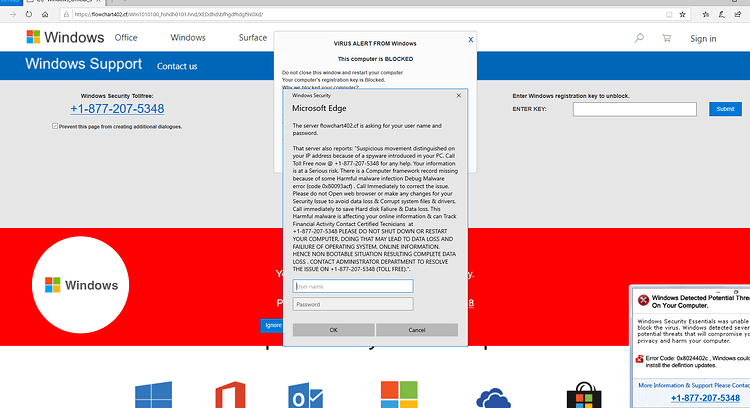Open the Office nav item
The image size is (750, 408).
pos(126,38)
